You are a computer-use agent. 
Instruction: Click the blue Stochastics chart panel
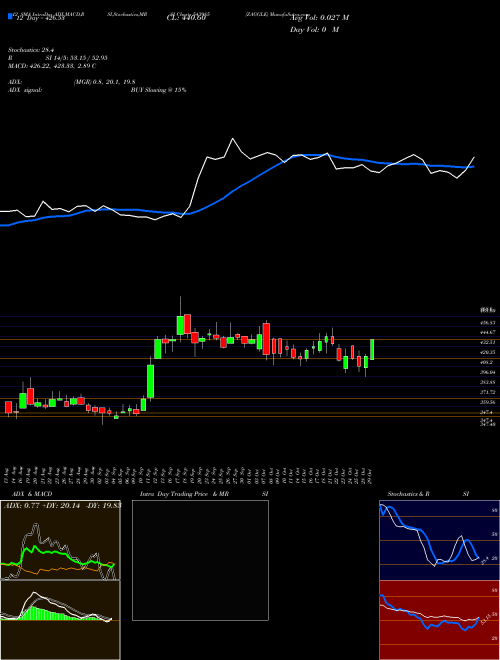439,540
